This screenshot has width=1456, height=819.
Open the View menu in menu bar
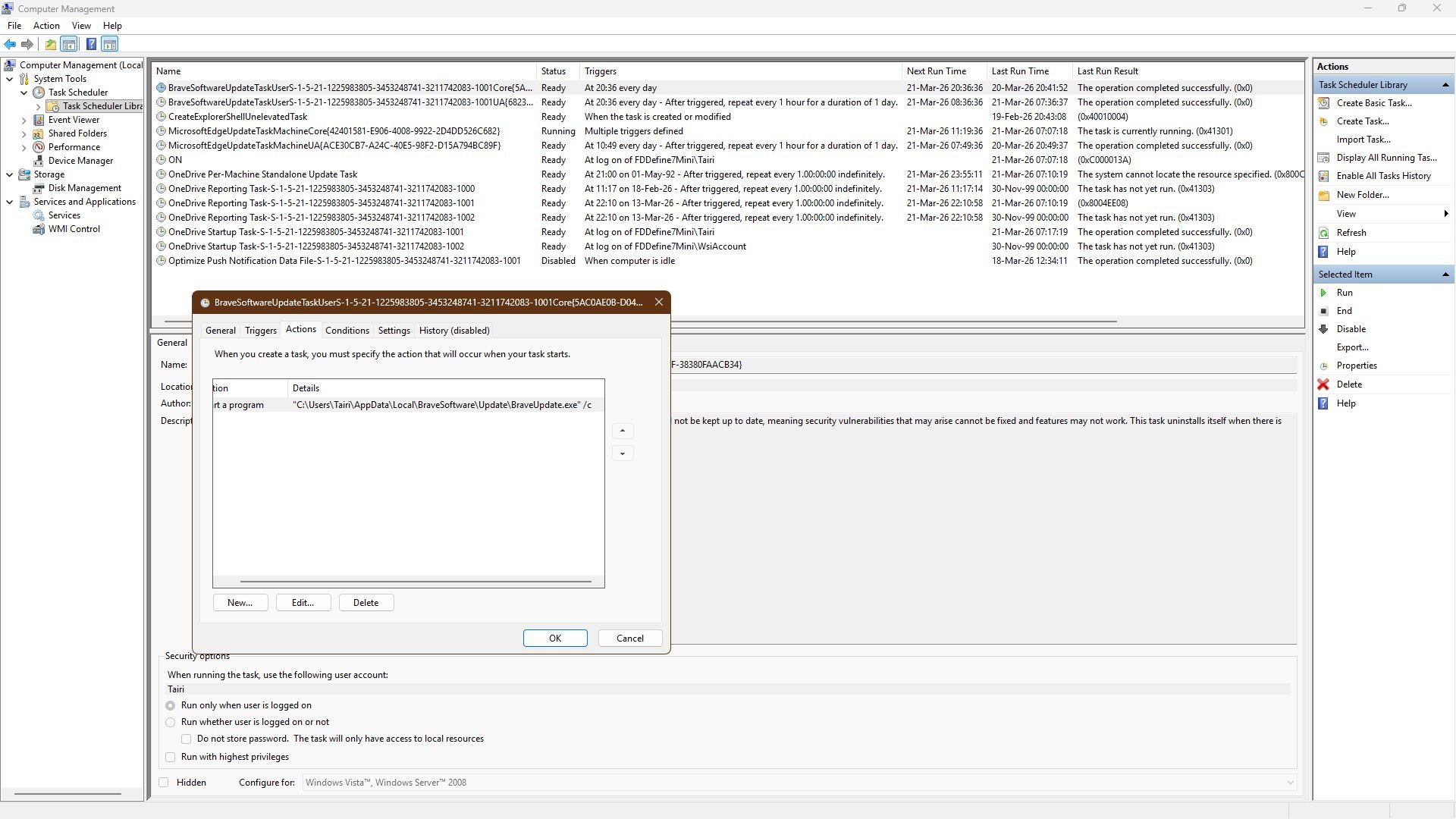(81, 26)
